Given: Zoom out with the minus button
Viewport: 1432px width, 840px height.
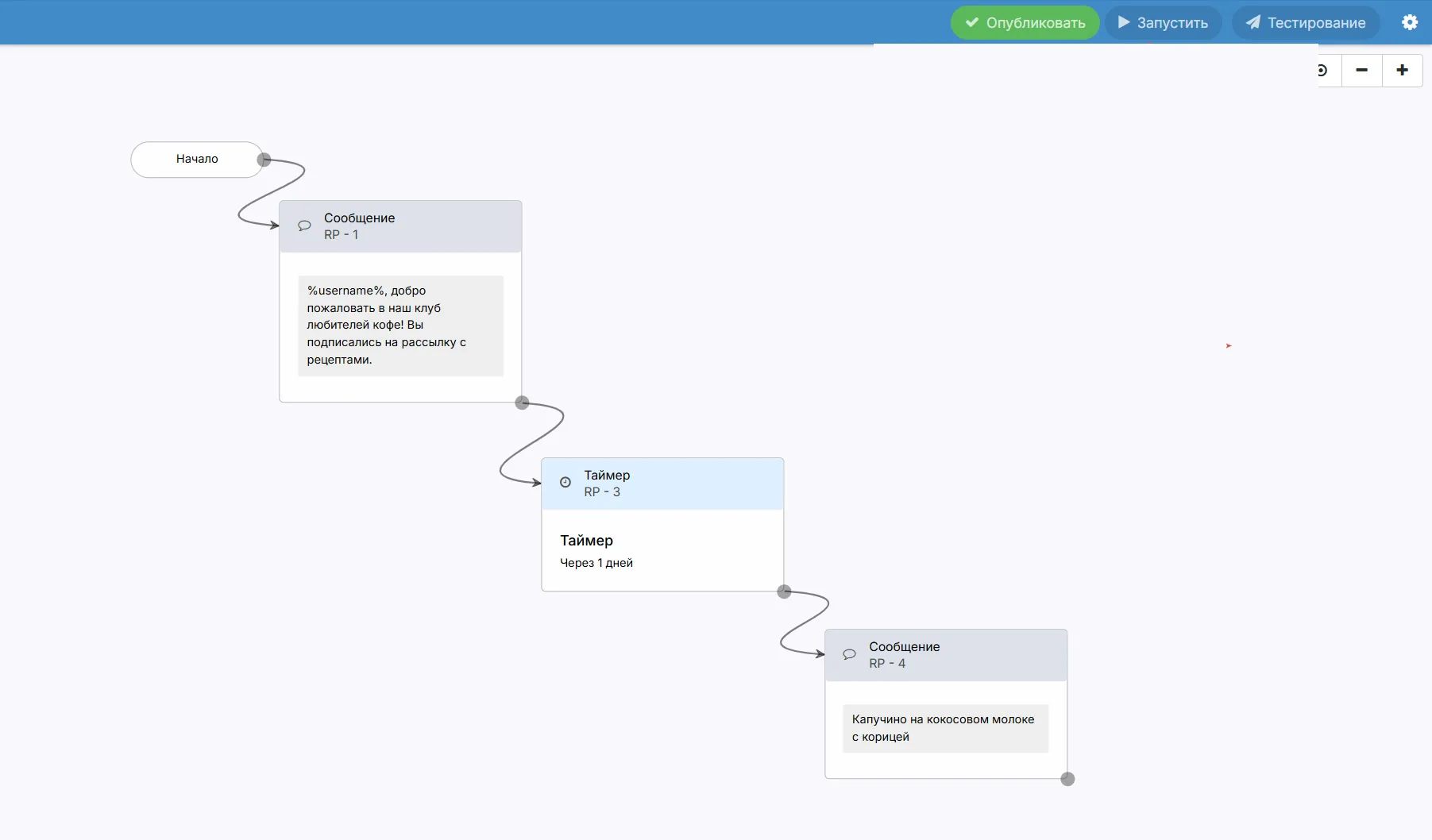Looking at the screenshot, I should pyautogui.click(x=1361, y=71).
